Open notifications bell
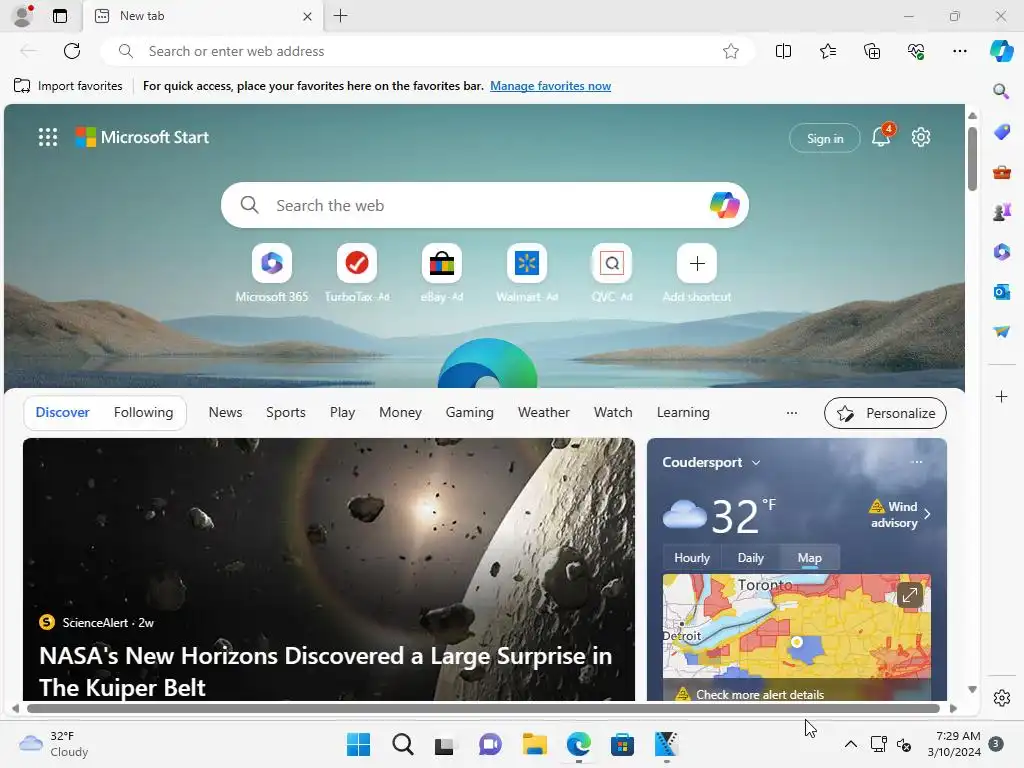The width and height of the screenshot is (1024, 768). click(881, 136)
